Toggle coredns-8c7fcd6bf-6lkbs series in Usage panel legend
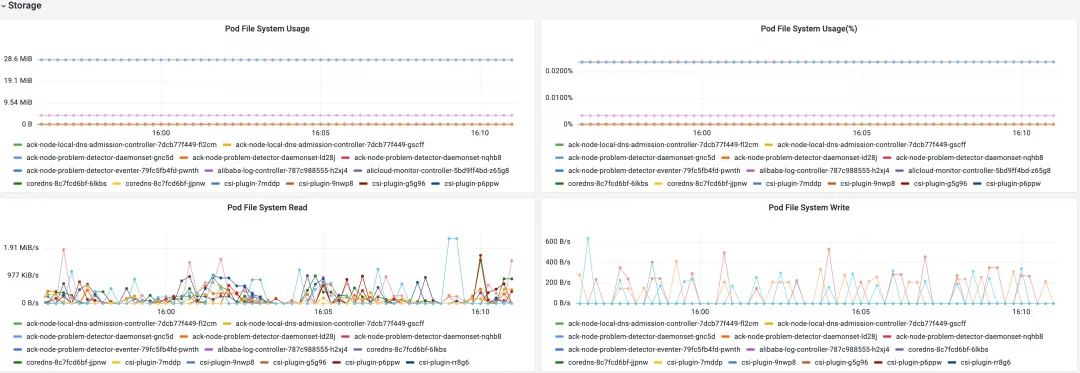The width and height of the screenshot is (1080, 373). (x=66, y=184)
